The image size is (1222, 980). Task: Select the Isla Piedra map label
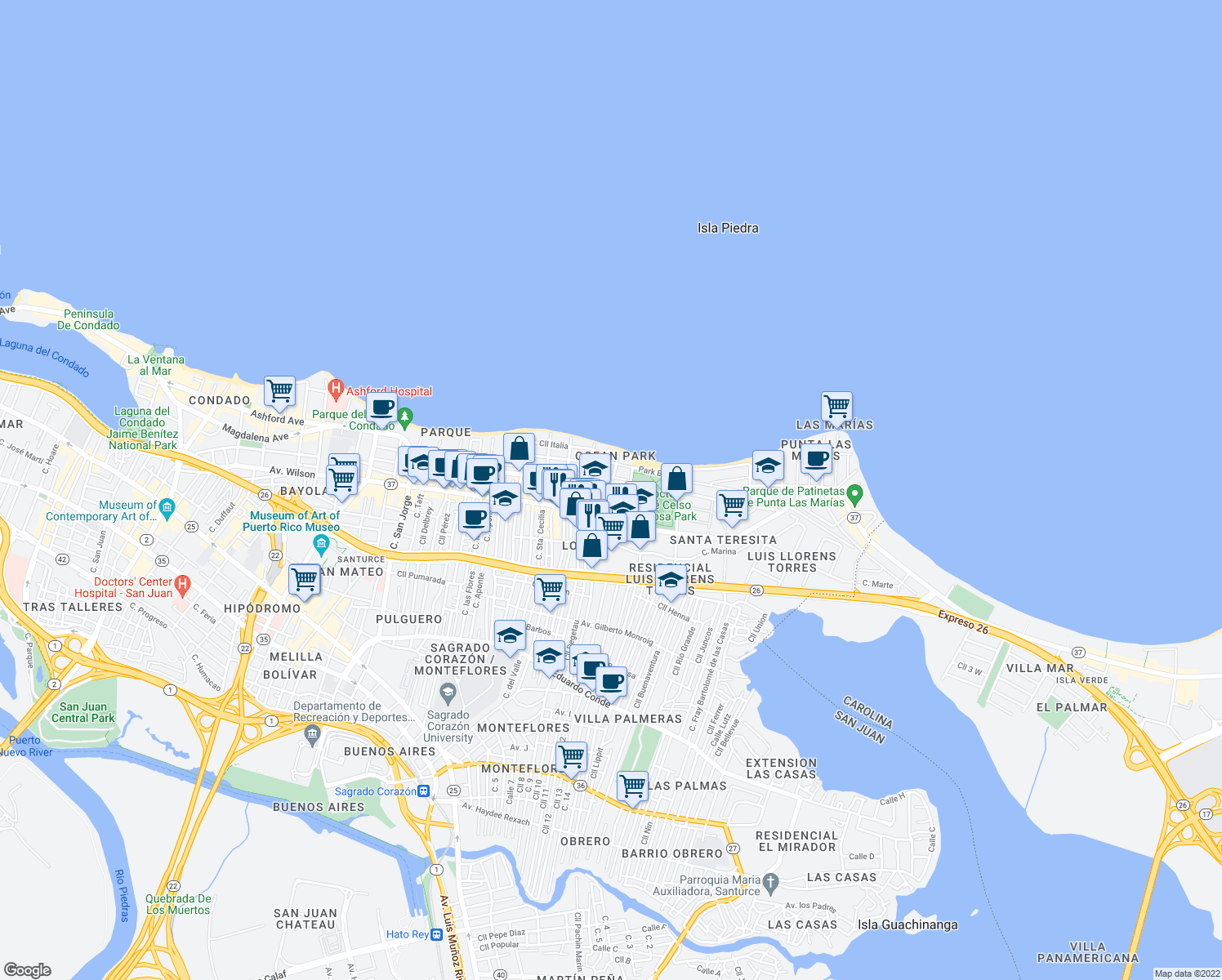coord(728,228)
